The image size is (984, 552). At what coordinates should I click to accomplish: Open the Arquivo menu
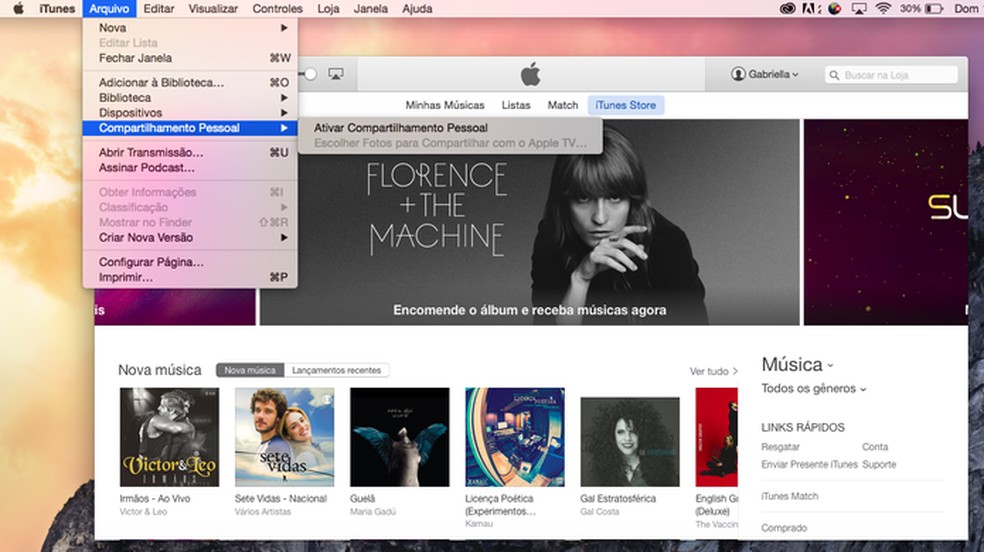click(x=109, y=8)
